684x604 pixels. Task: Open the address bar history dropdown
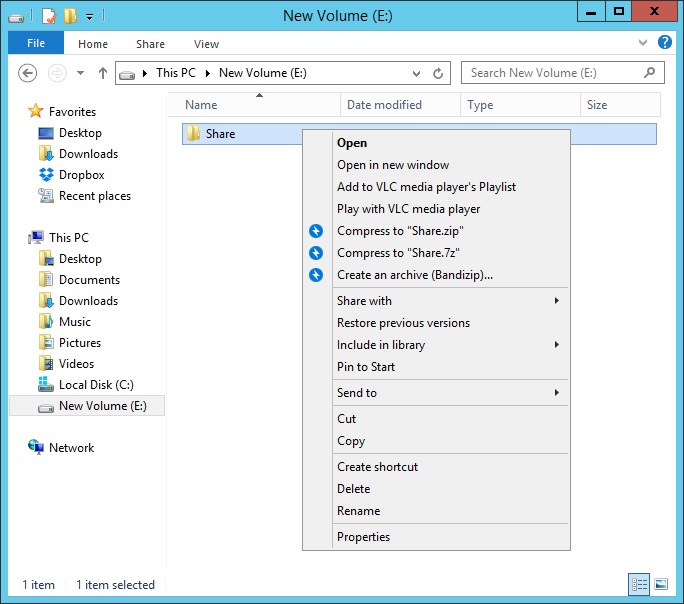tap(418, 73)
